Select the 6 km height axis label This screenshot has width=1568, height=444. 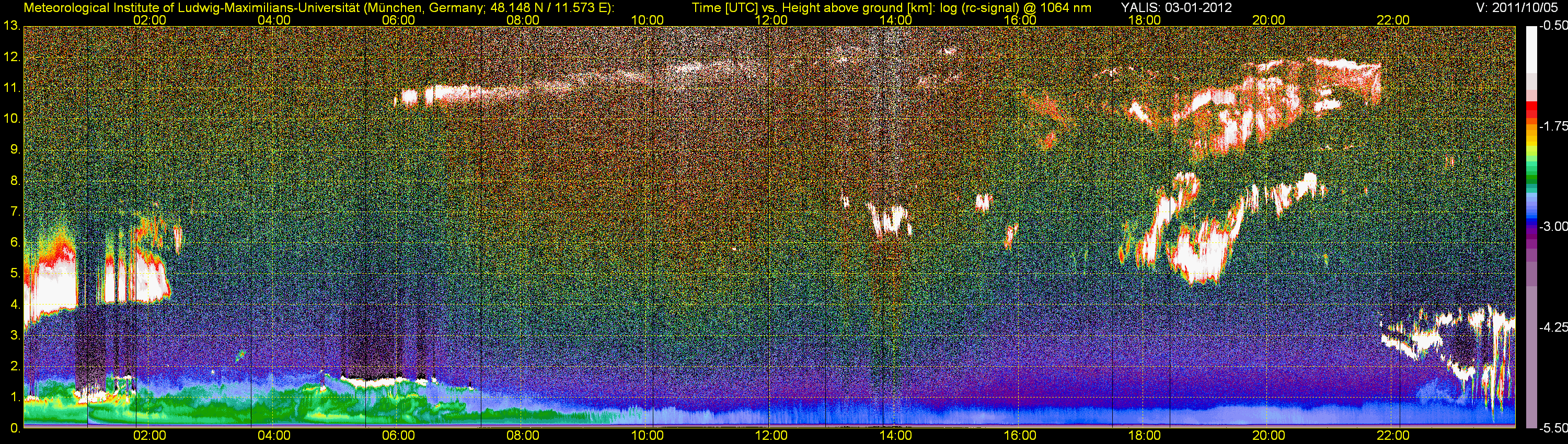pos(15,243)
